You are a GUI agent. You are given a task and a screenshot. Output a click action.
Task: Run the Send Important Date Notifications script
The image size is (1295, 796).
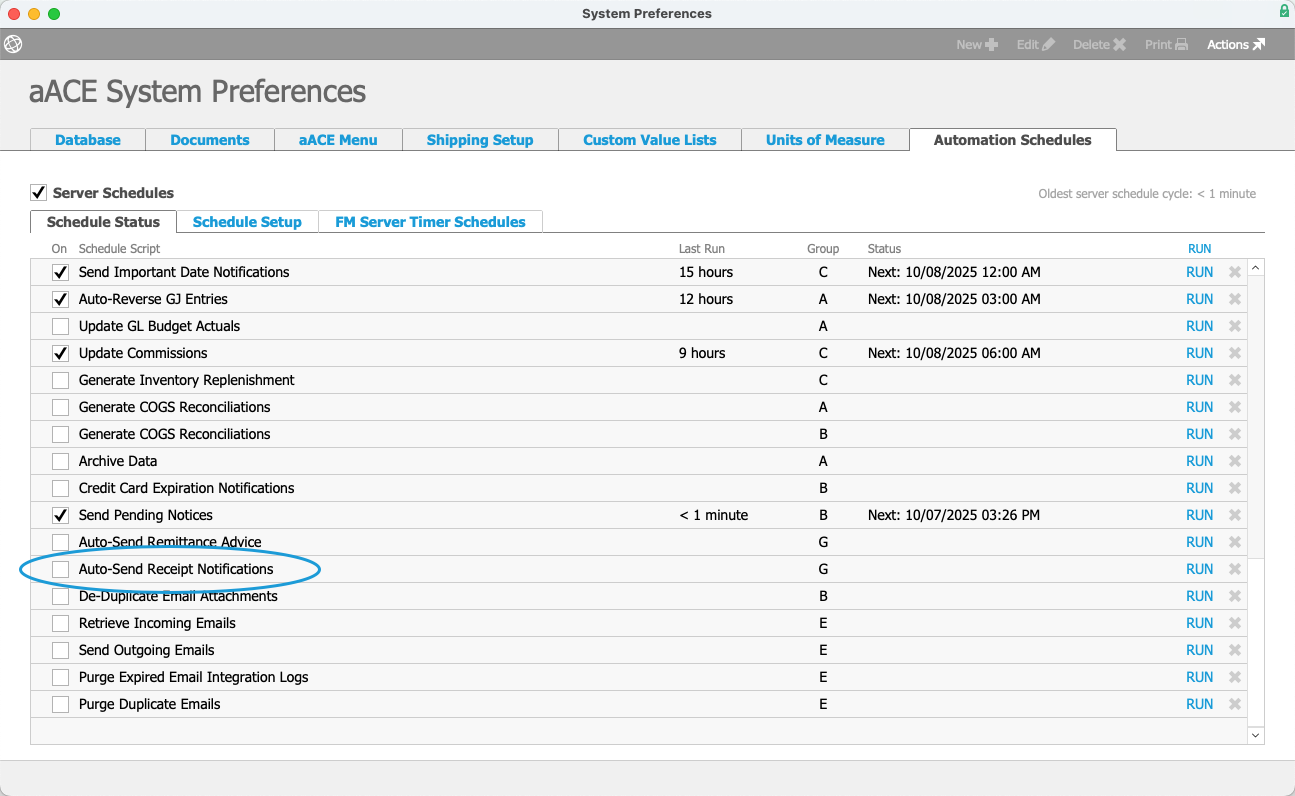pyautogui.click(x=1199, y=272)
